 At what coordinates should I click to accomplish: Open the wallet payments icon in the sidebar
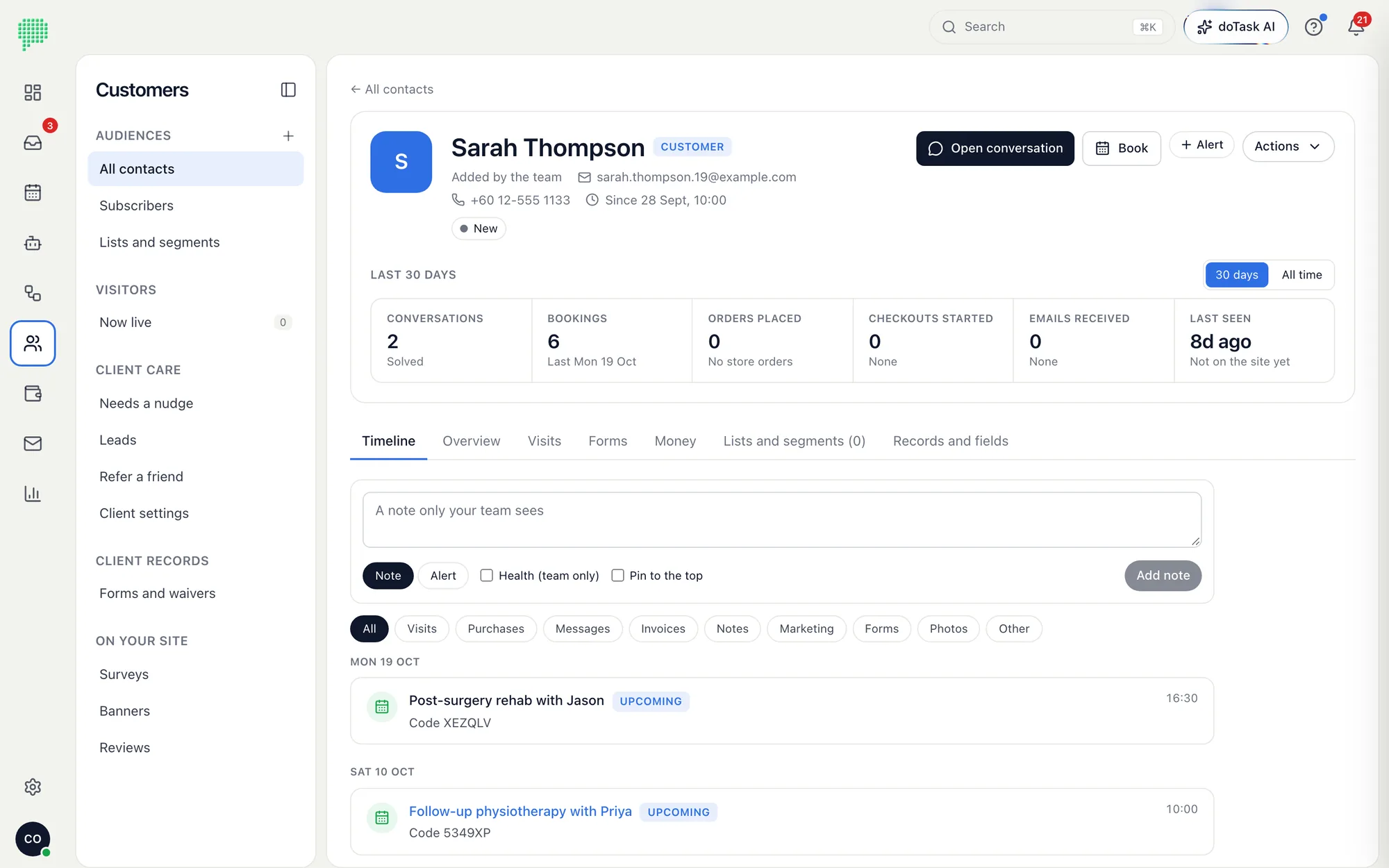tap(33, 394)
